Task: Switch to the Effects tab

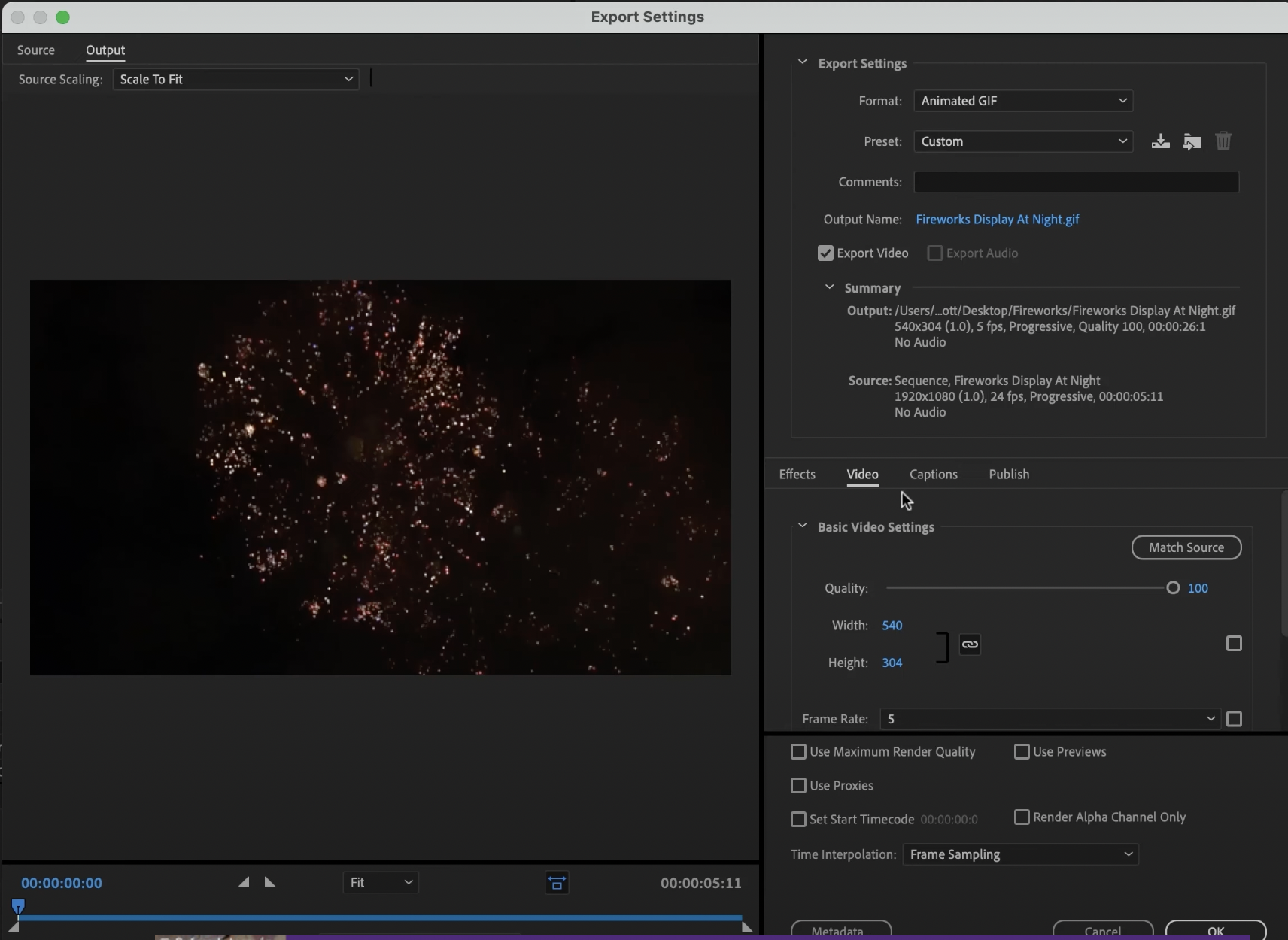Action: [797, 475]
